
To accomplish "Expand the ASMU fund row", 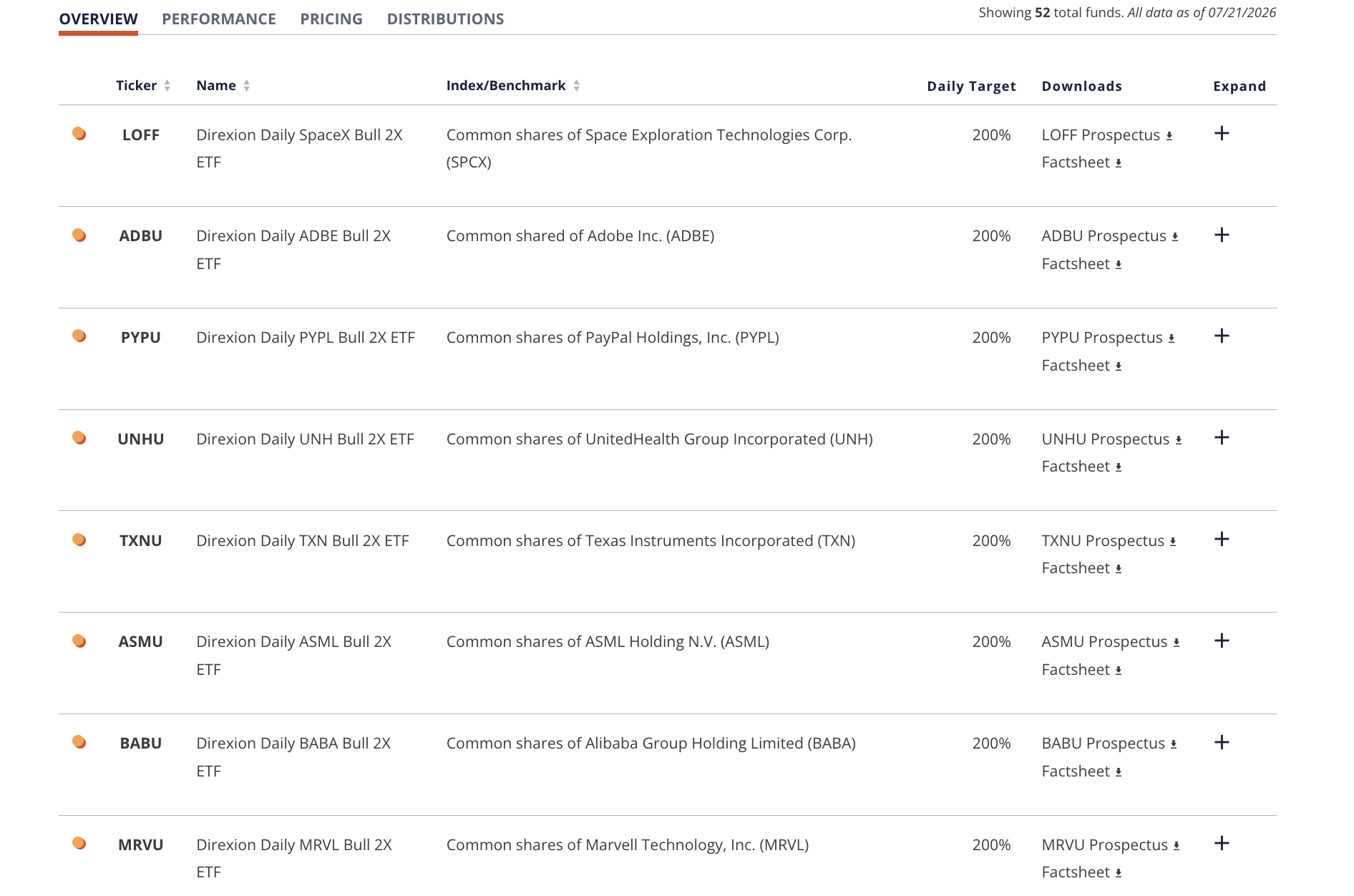I will [x=1222, y=641].
